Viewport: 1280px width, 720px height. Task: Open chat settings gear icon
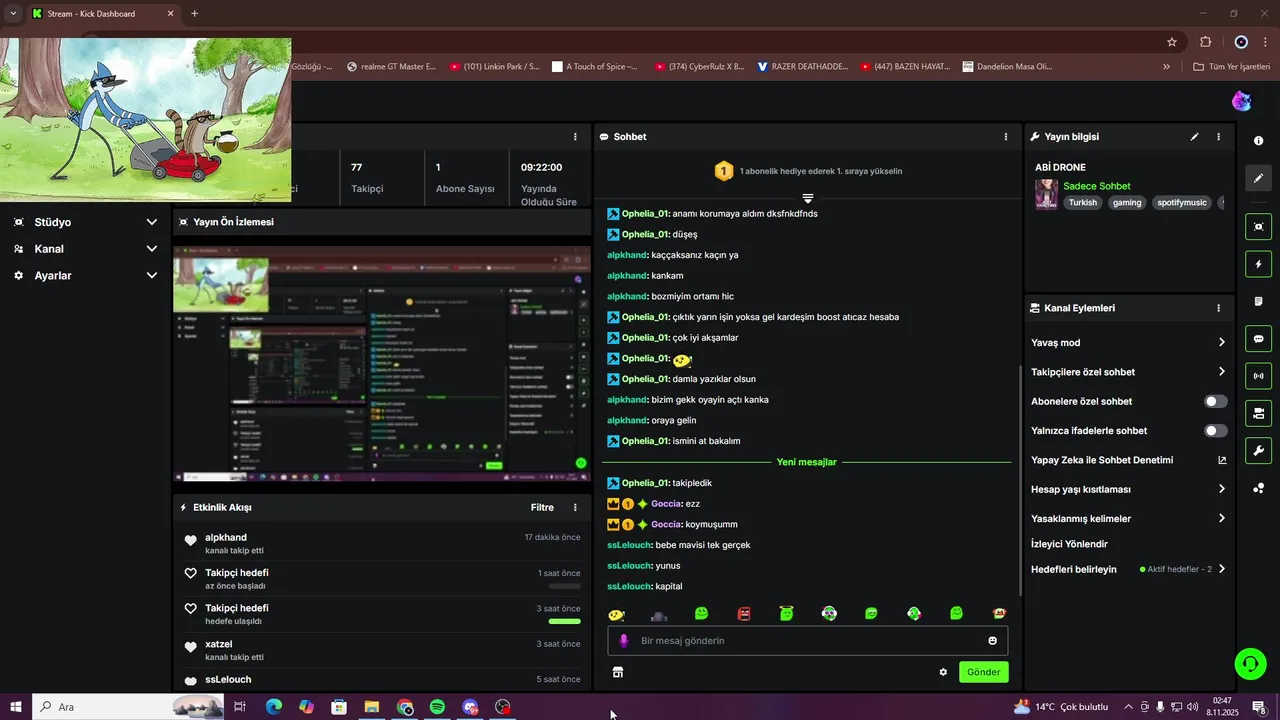pos(943,672)
